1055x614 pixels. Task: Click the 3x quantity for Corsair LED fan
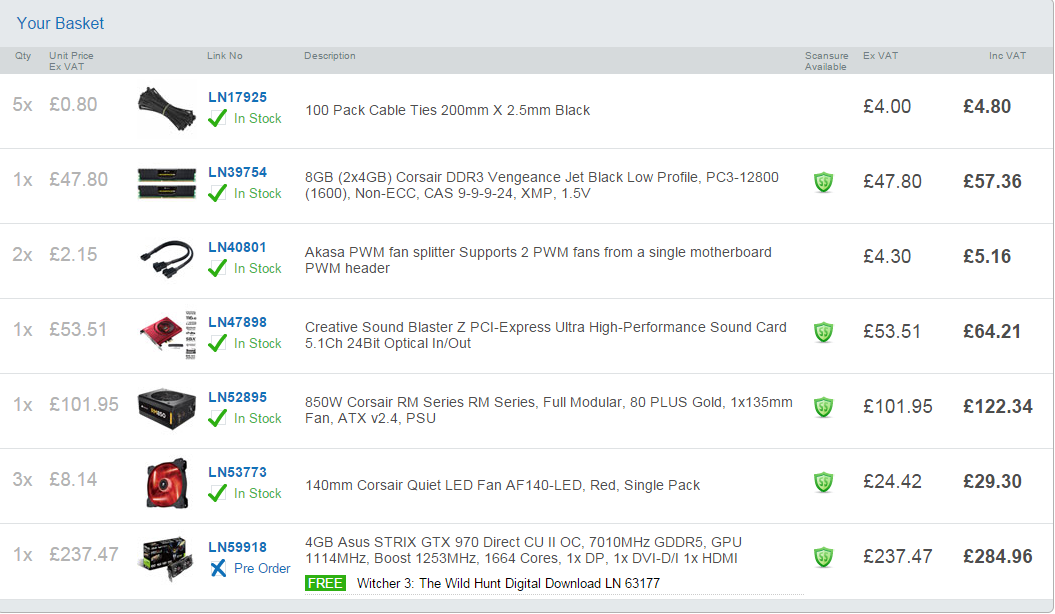(x=22, y=479)
